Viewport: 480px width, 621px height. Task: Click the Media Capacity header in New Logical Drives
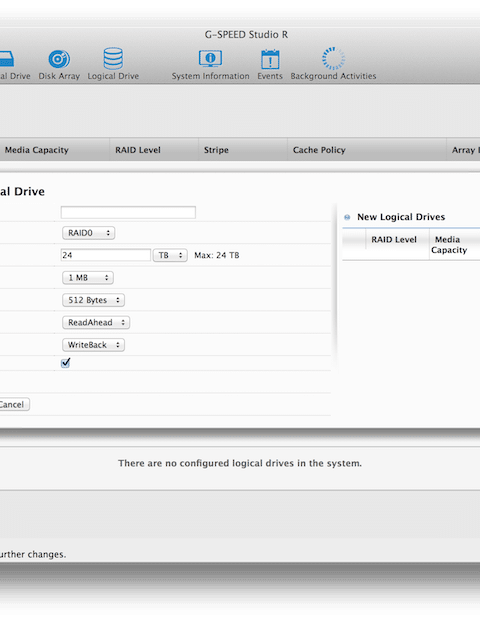455,244
